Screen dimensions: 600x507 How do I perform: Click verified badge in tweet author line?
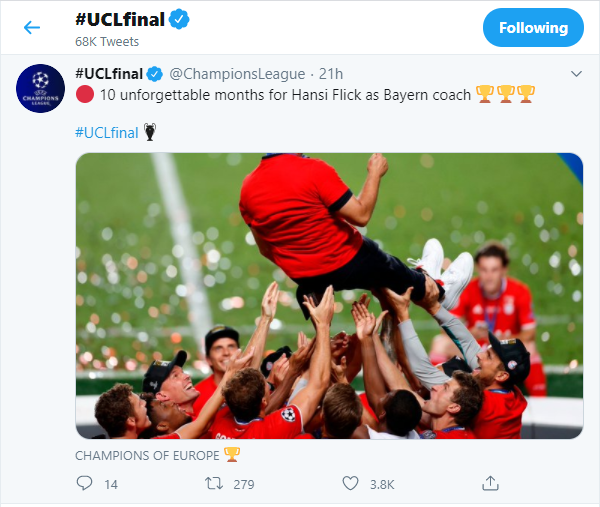[155, 74]
